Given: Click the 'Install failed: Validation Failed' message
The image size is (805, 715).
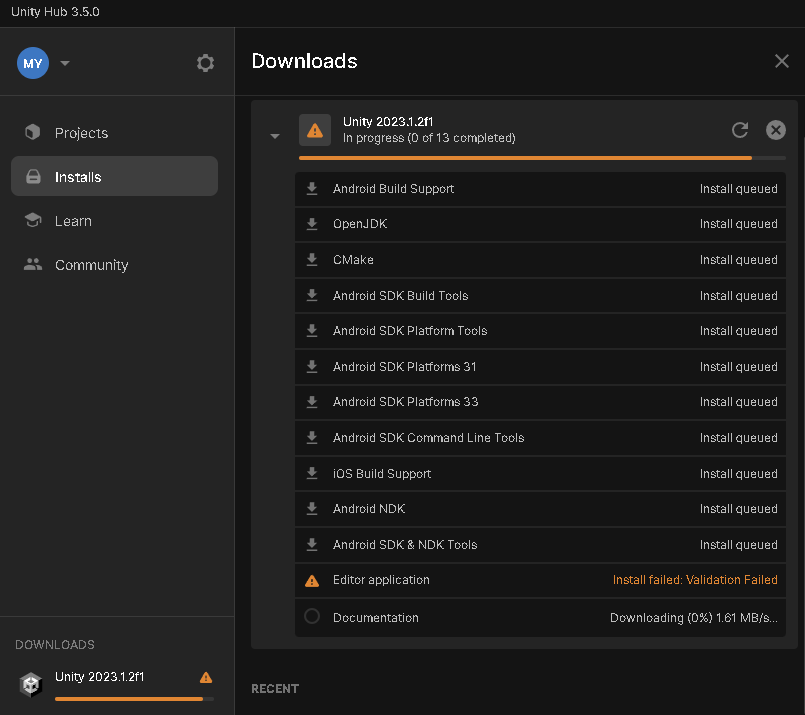Looking at the screenshot, I should [695, 580].
